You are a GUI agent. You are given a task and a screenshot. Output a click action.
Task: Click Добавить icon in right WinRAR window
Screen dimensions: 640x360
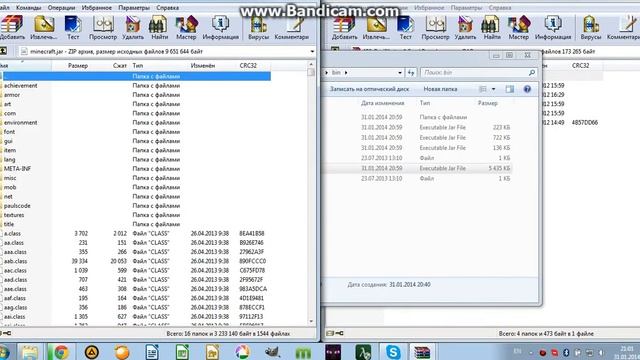[344, 24]
